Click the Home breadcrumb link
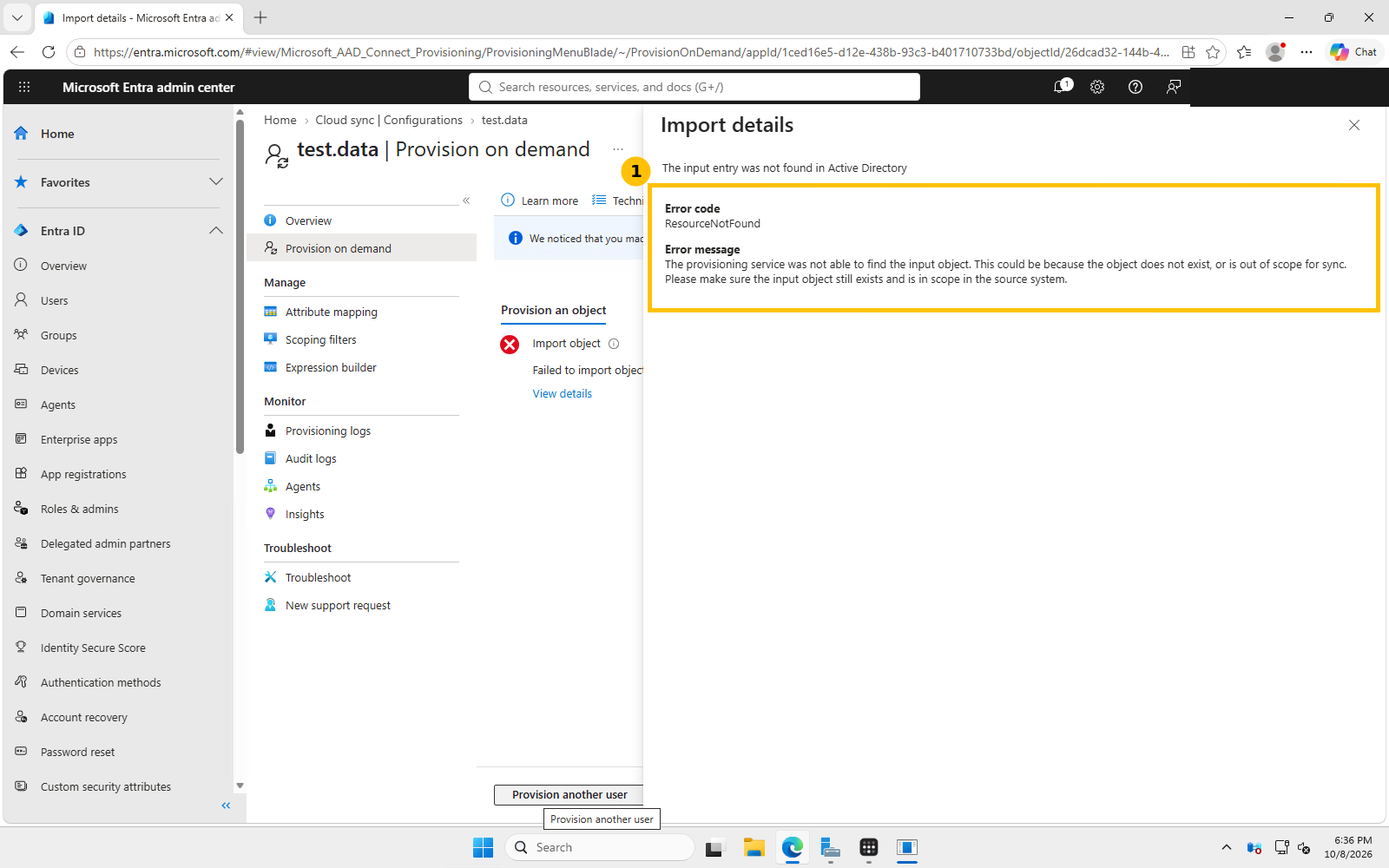The image size is (1389, 868). (x=280, y=120)
